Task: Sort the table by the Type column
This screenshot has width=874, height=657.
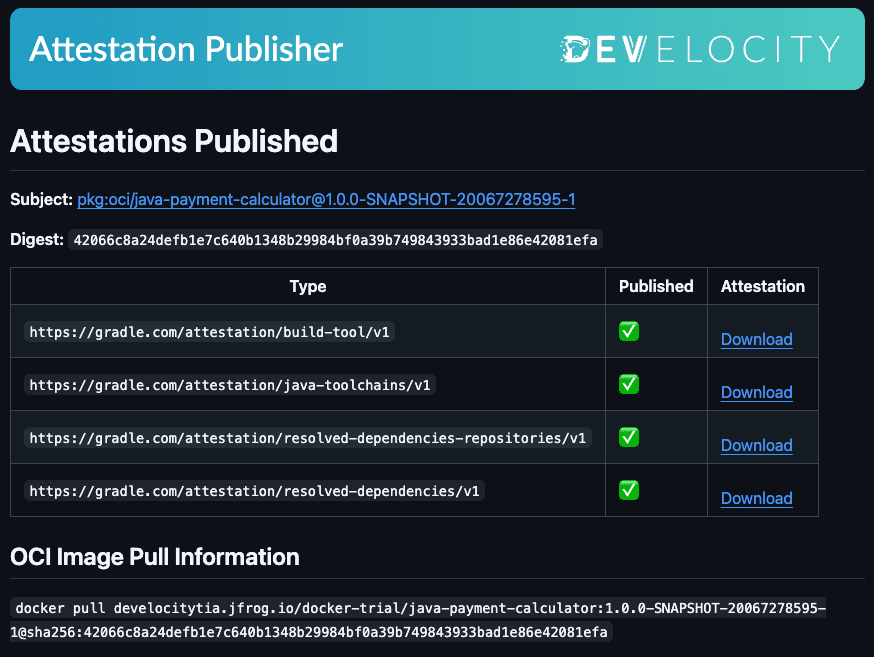Action: (307, 286)
